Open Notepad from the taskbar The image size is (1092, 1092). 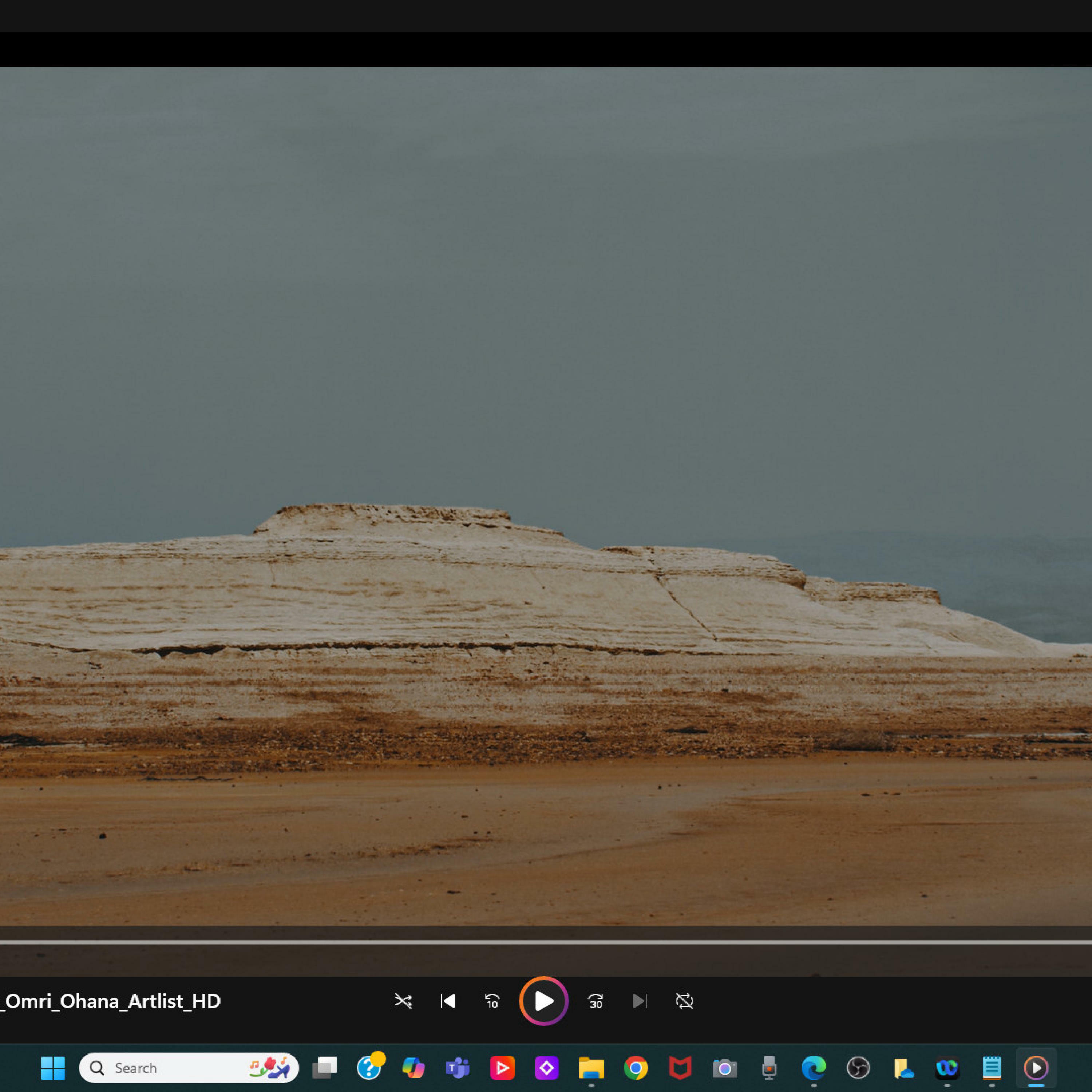(992, 1068)
